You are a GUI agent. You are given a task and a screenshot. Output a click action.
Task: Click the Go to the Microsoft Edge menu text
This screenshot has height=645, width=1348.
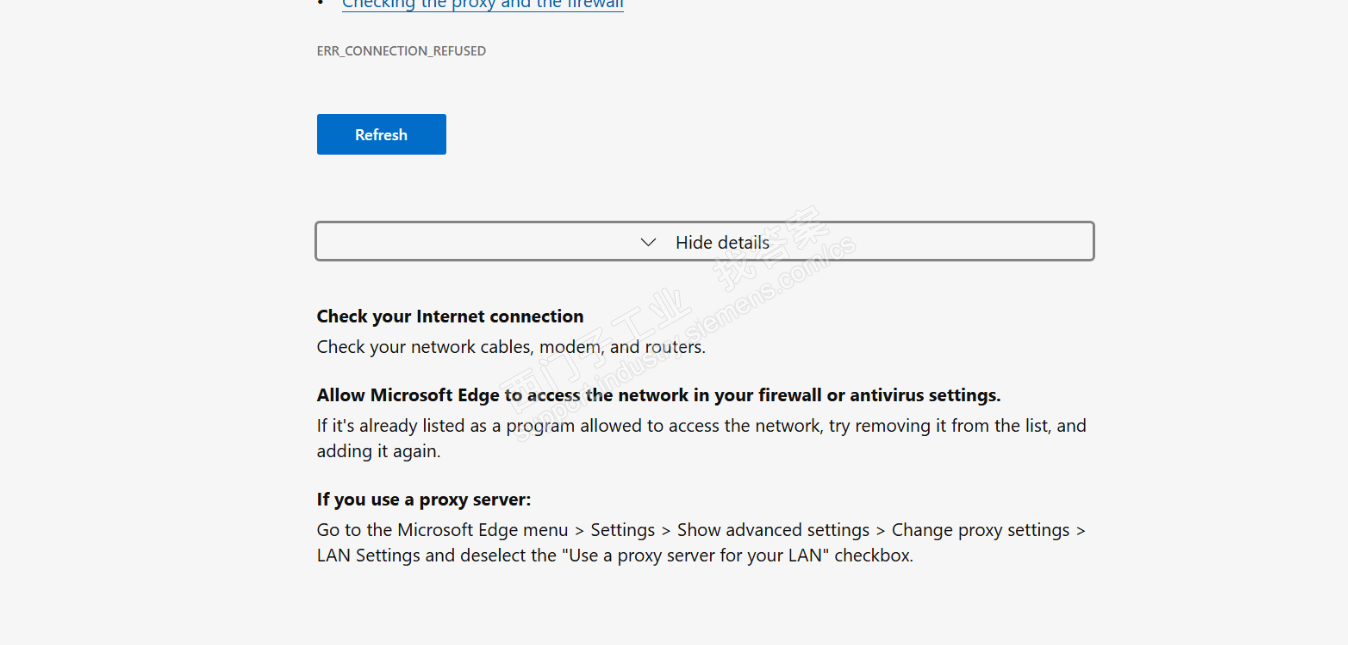pos(442,530)
